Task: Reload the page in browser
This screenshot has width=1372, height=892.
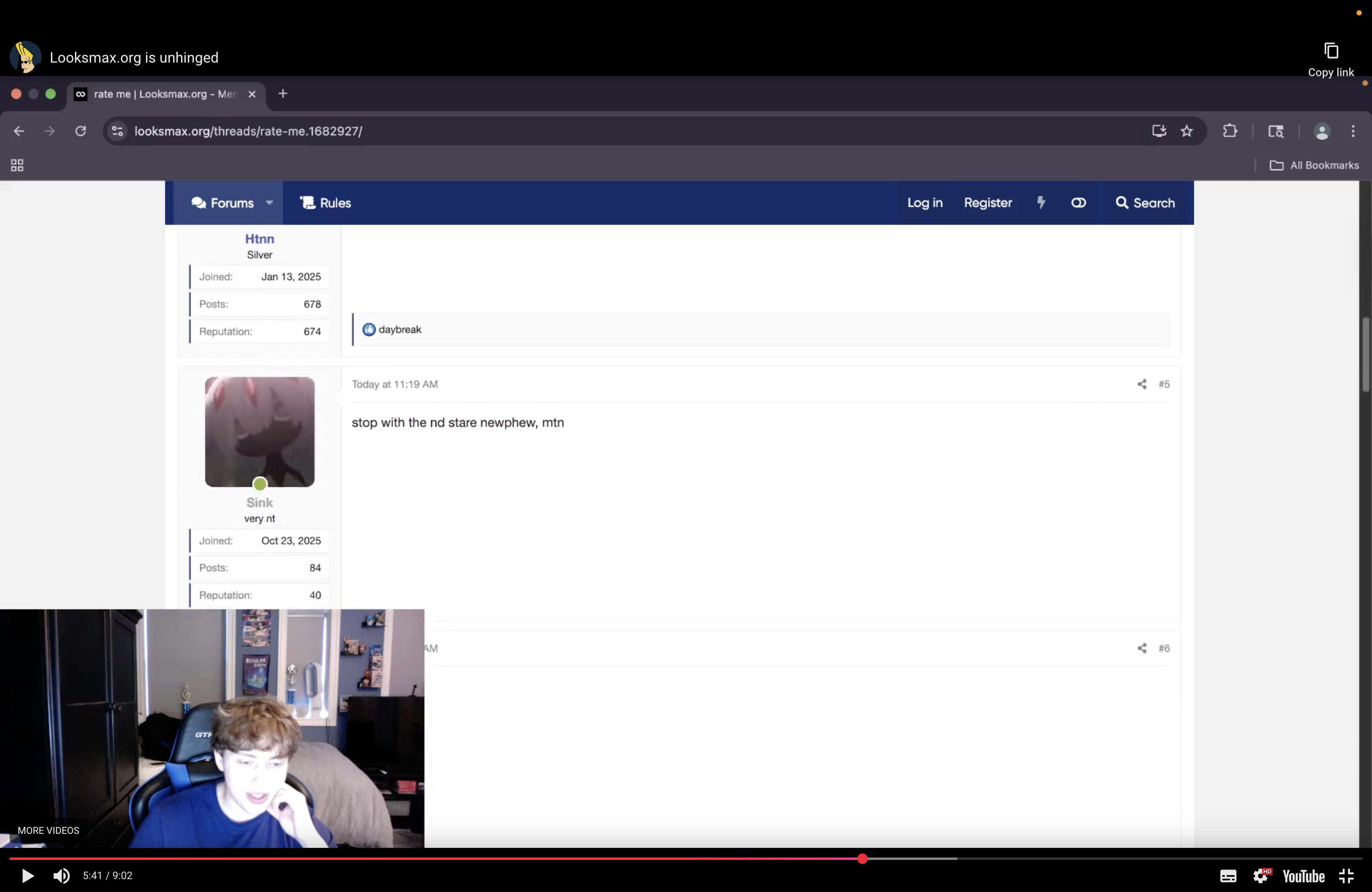Action: (81, 132)
